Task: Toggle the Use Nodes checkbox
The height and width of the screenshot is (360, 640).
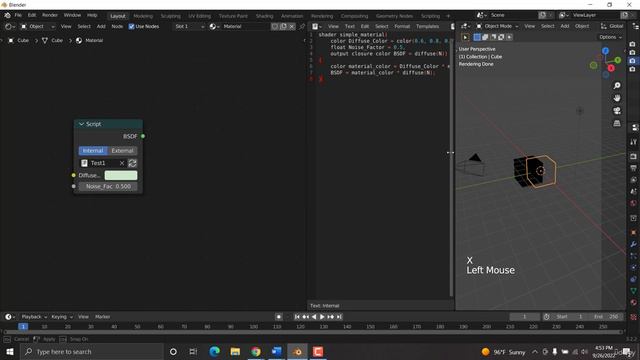Action: pyautogui.click(x=131, y=27)
